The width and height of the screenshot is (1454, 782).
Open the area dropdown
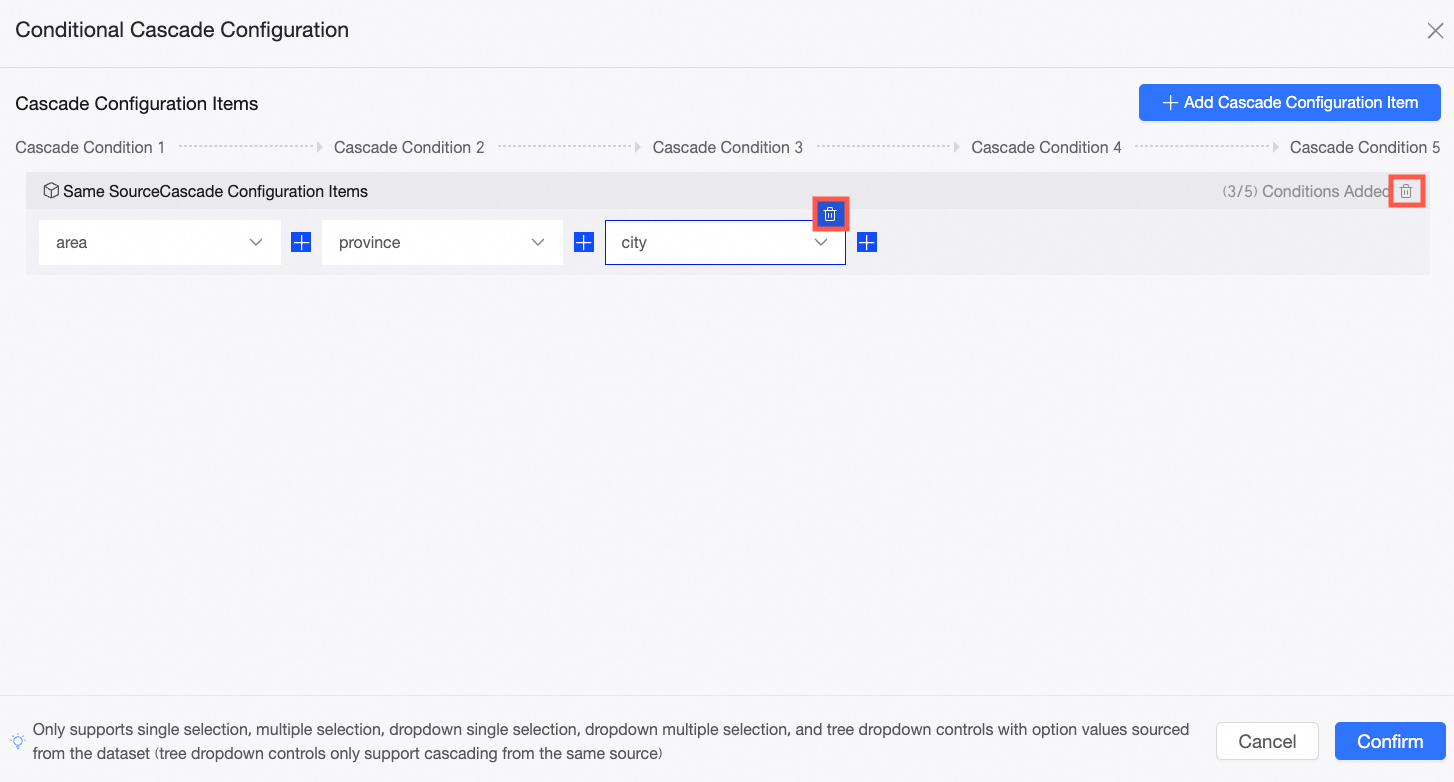click(160, 243)
